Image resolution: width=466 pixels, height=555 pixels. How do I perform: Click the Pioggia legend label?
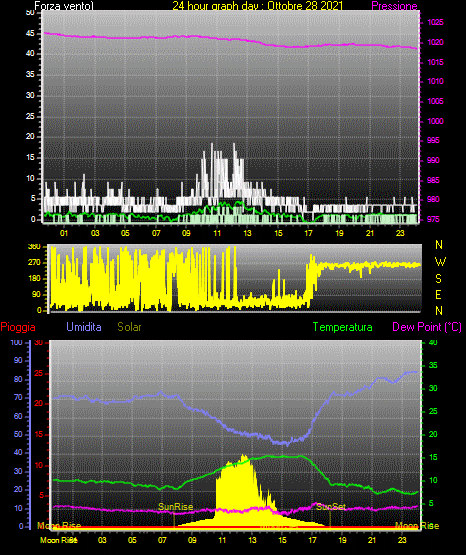(x=18, y=327)
